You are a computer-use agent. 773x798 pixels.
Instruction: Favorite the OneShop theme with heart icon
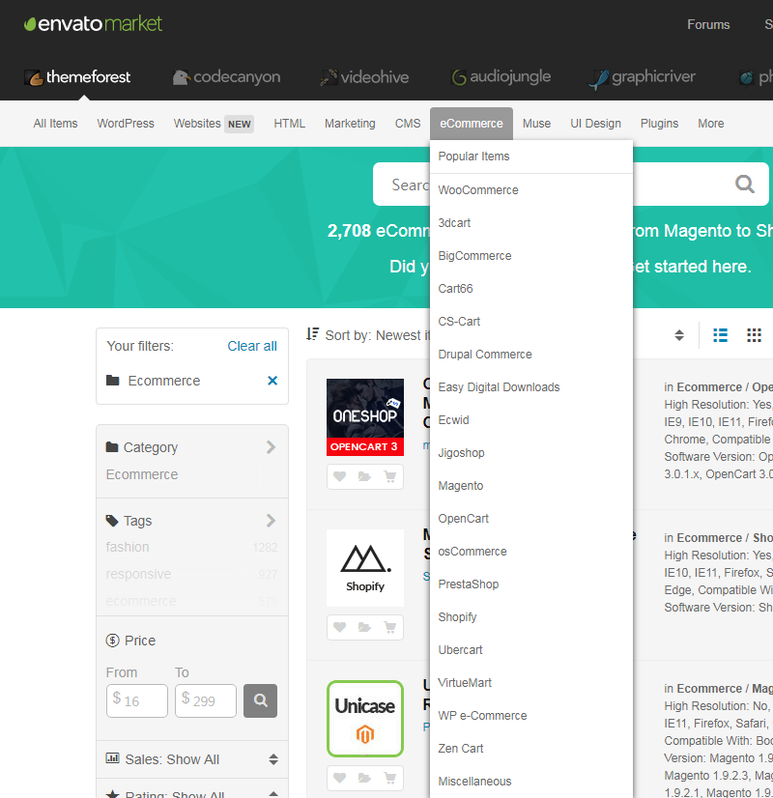pyautogui.click(x=340, y=477)
